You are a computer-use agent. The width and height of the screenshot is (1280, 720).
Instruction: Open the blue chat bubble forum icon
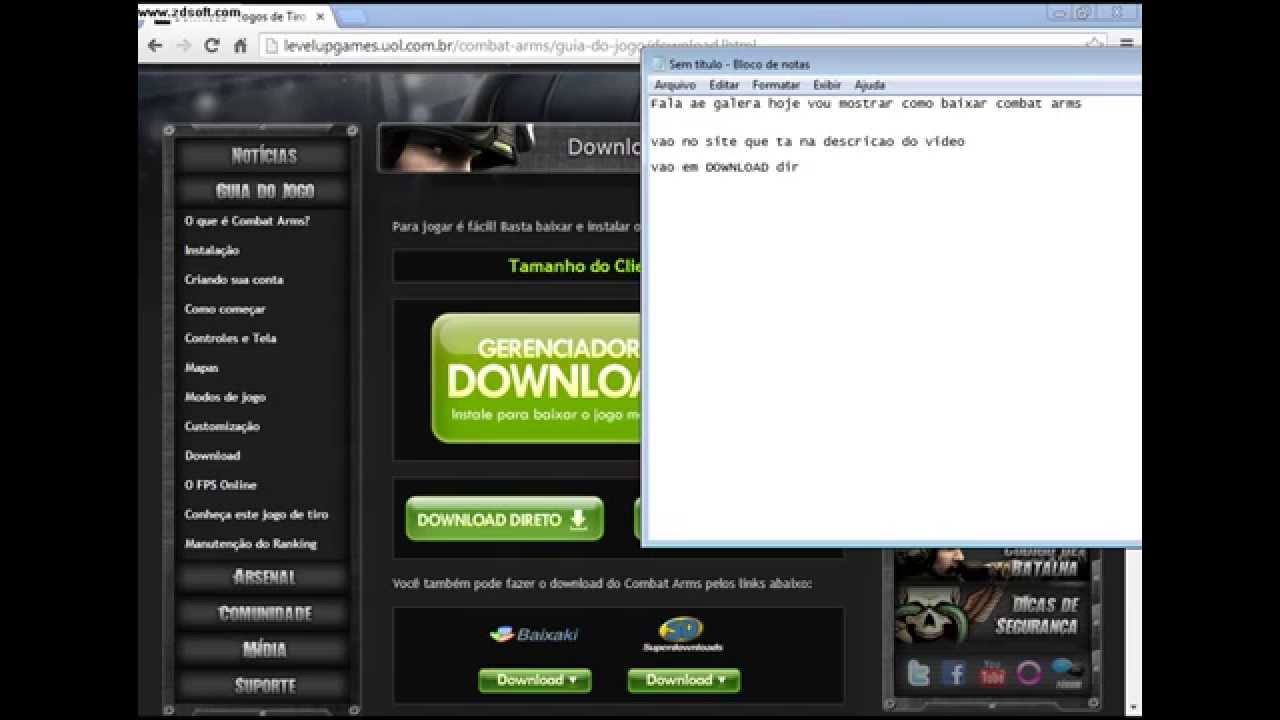1066,673
